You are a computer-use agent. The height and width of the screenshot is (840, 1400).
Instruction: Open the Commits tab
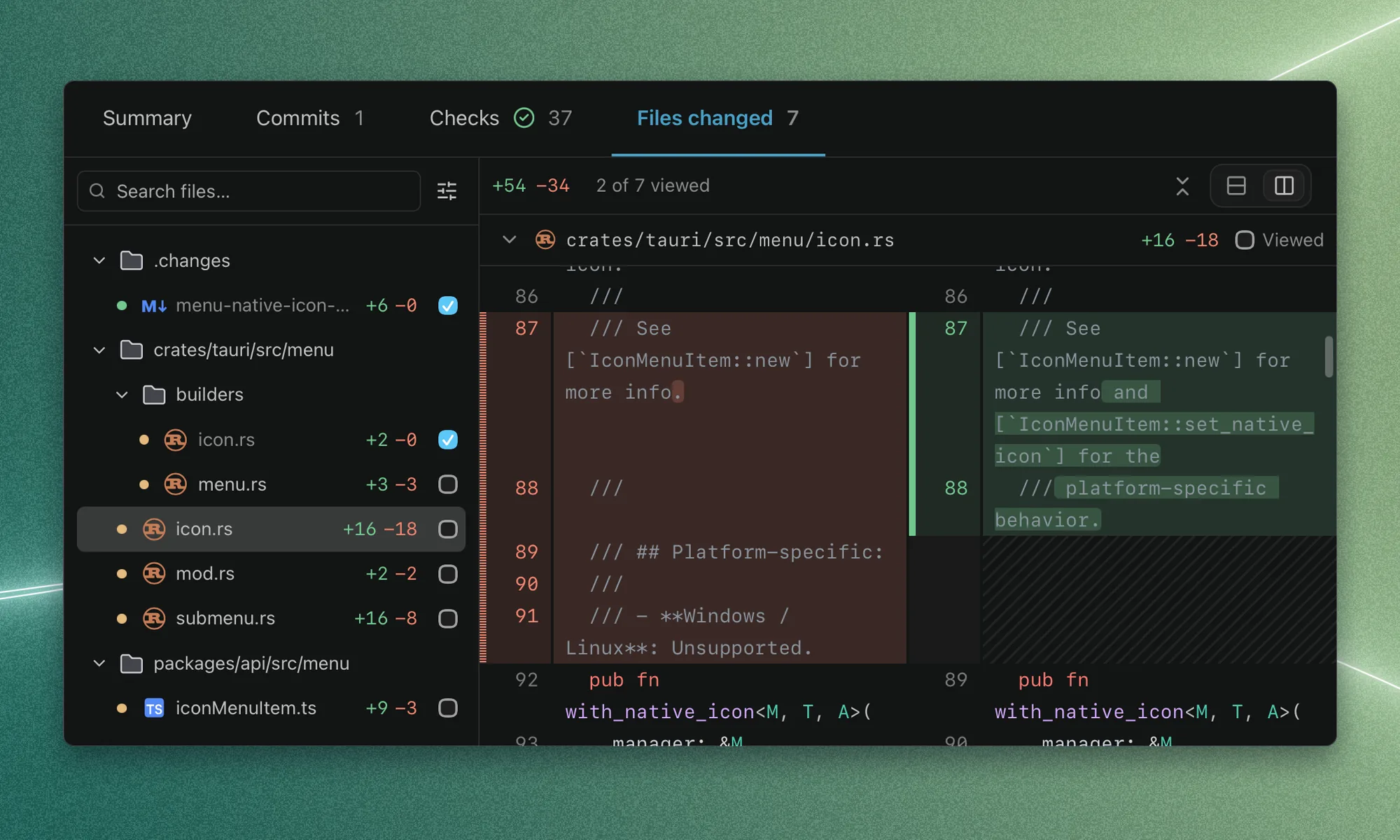click(x=310, y=118)
